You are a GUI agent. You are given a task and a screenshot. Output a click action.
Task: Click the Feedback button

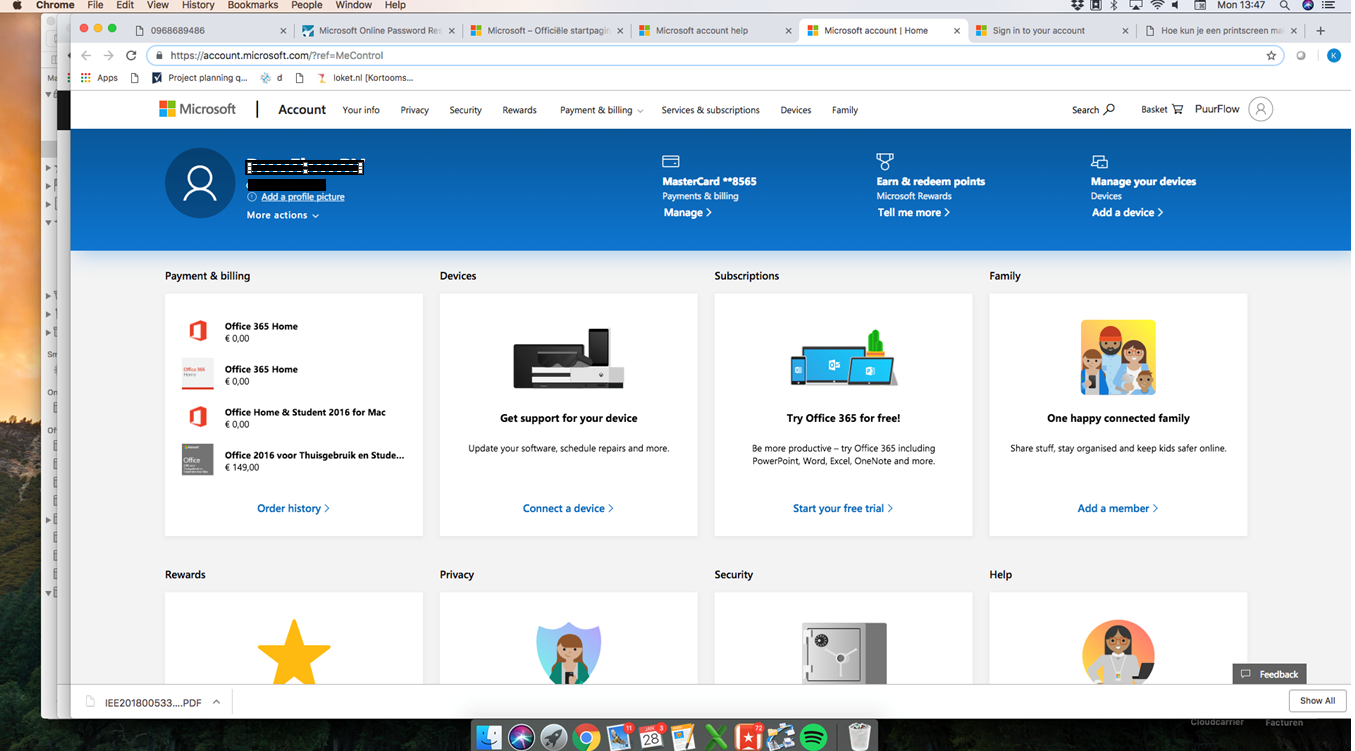pos(1269,674)
